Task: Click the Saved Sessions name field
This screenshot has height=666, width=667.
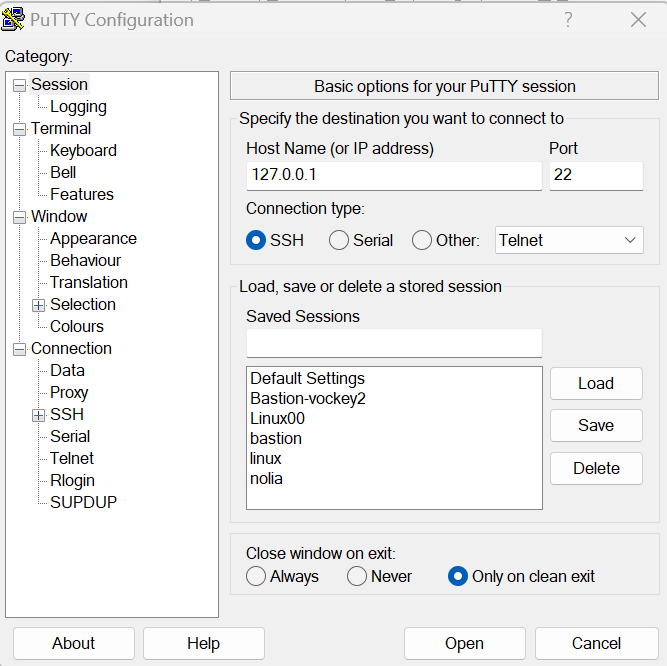Action: [x=394, y=343]
